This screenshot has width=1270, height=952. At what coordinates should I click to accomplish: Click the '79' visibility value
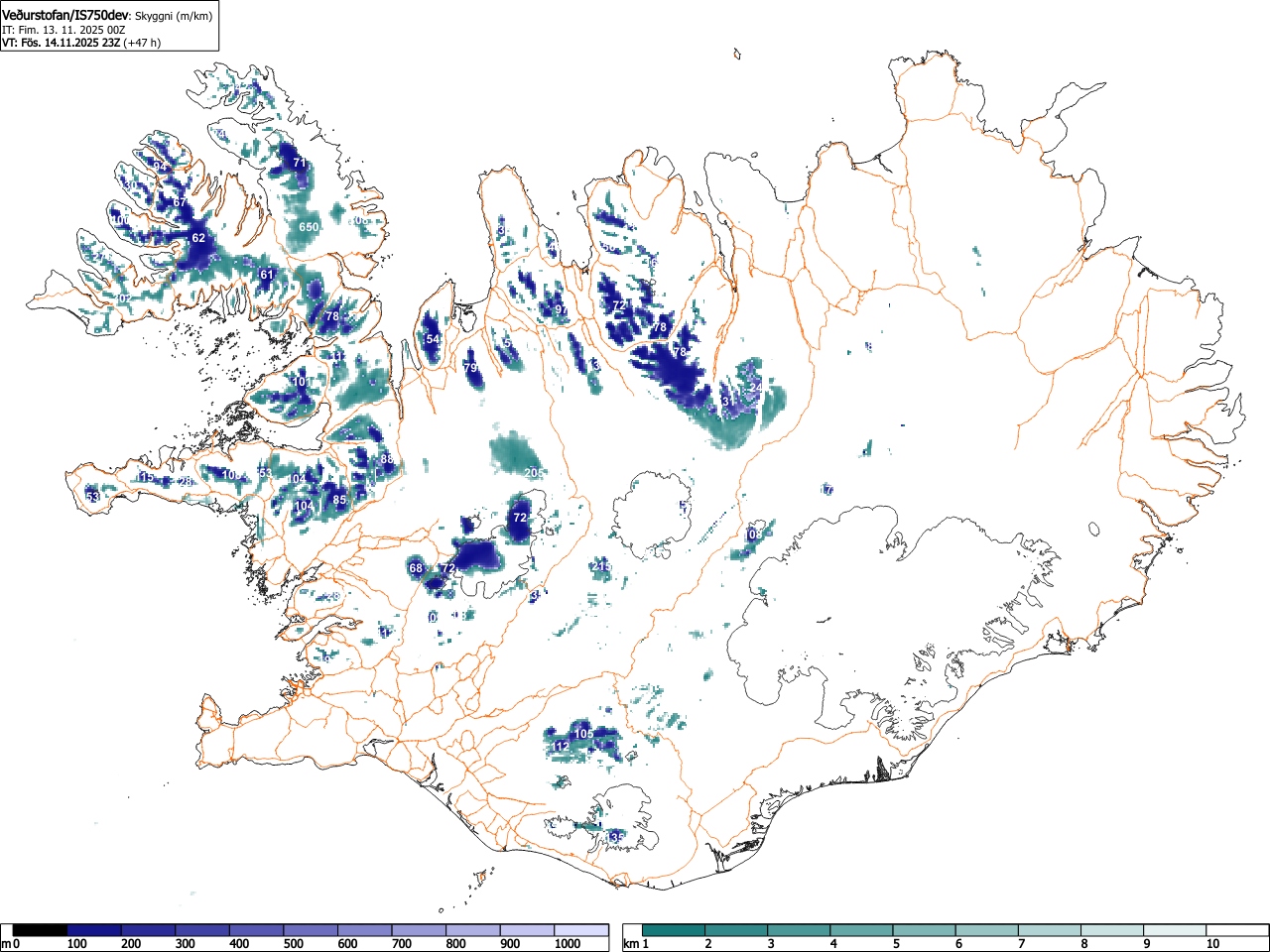[x=470, y=368]
